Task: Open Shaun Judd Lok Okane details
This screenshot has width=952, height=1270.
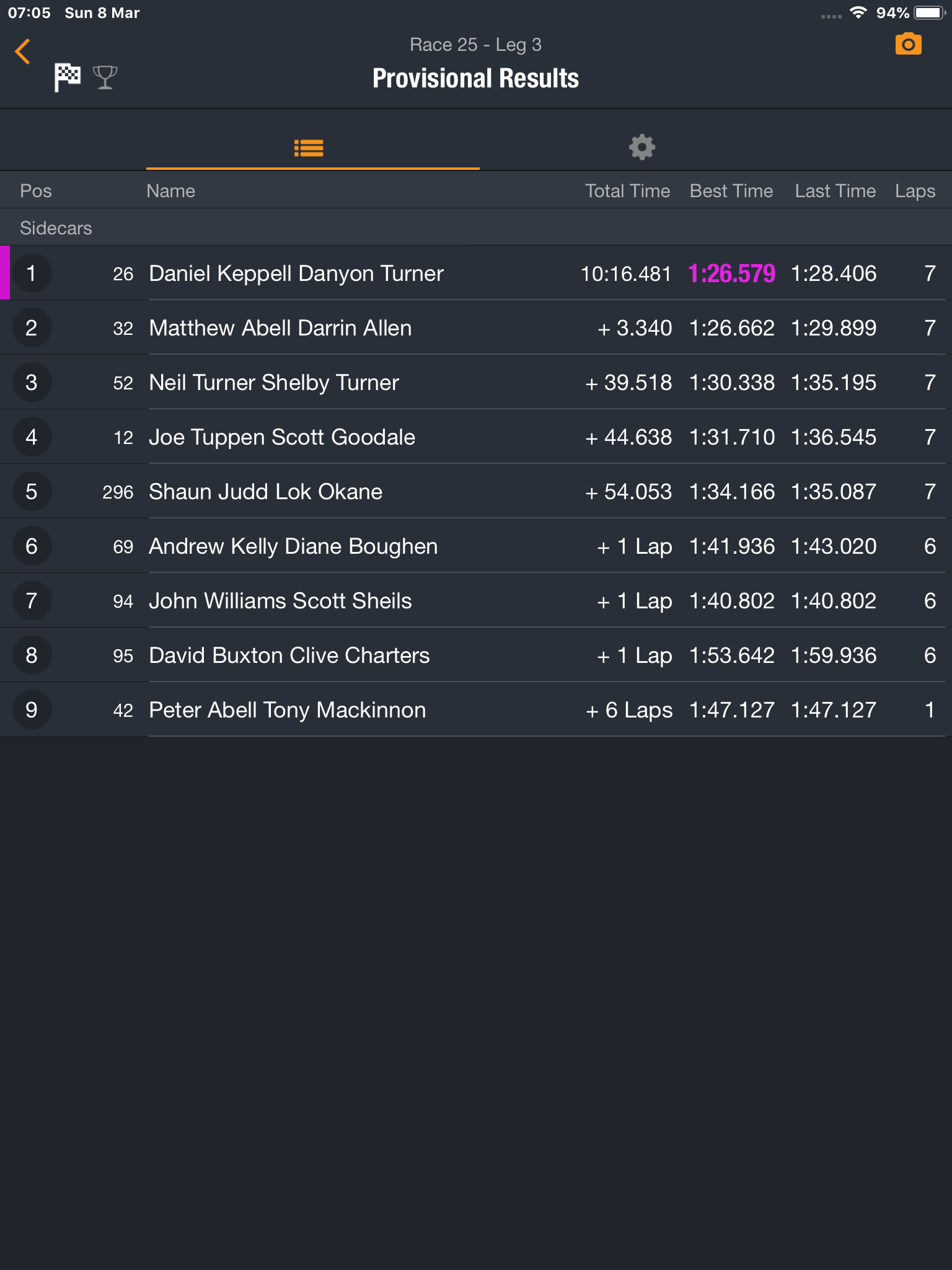Action: point(476,491)
